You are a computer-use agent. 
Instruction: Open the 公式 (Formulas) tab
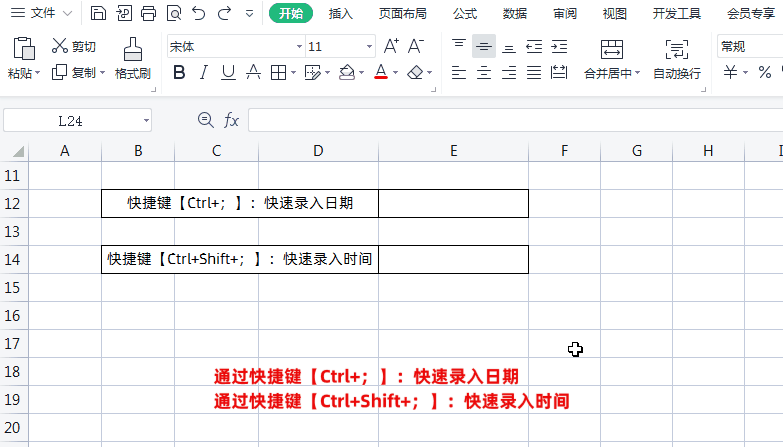click(465, 13)
